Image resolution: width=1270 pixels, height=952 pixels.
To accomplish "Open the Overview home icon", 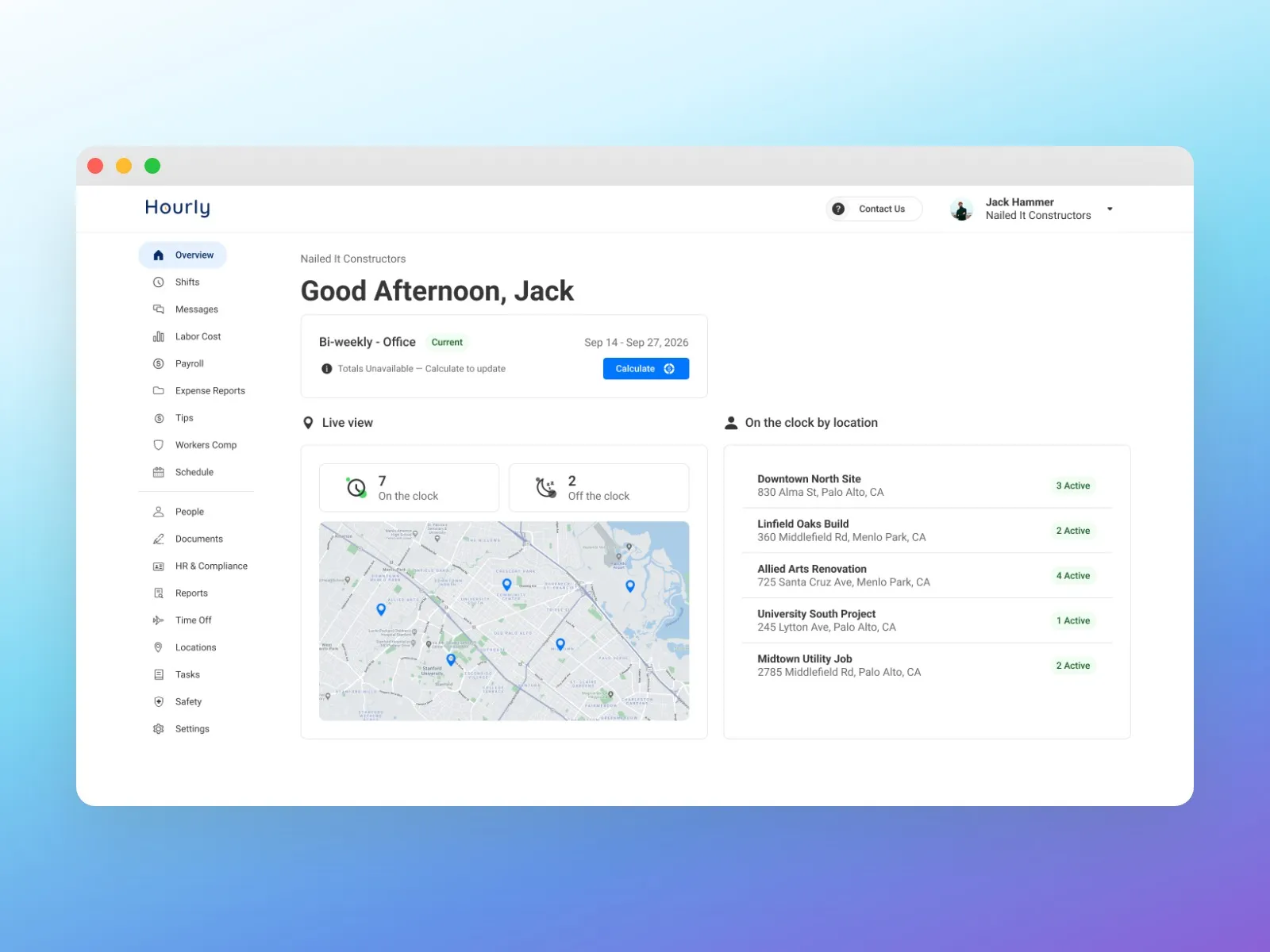I will pos(158,255).
